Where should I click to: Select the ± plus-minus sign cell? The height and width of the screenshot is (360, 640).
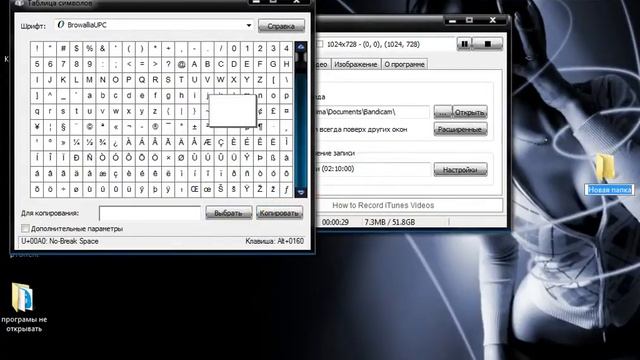tap(194, 127)
